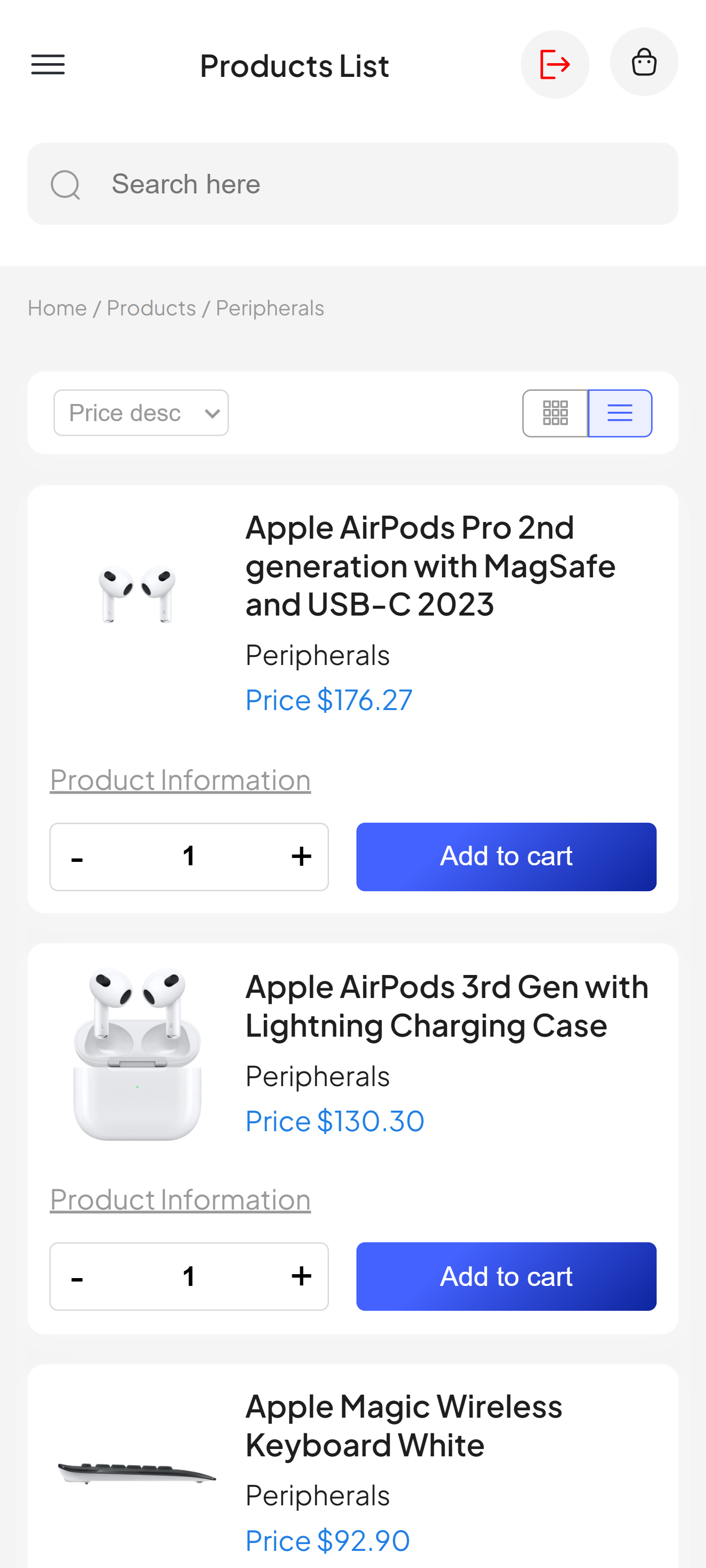The image size is (706, 1568).
Task: Open the shopping bag cart
Action: (643, 62)
